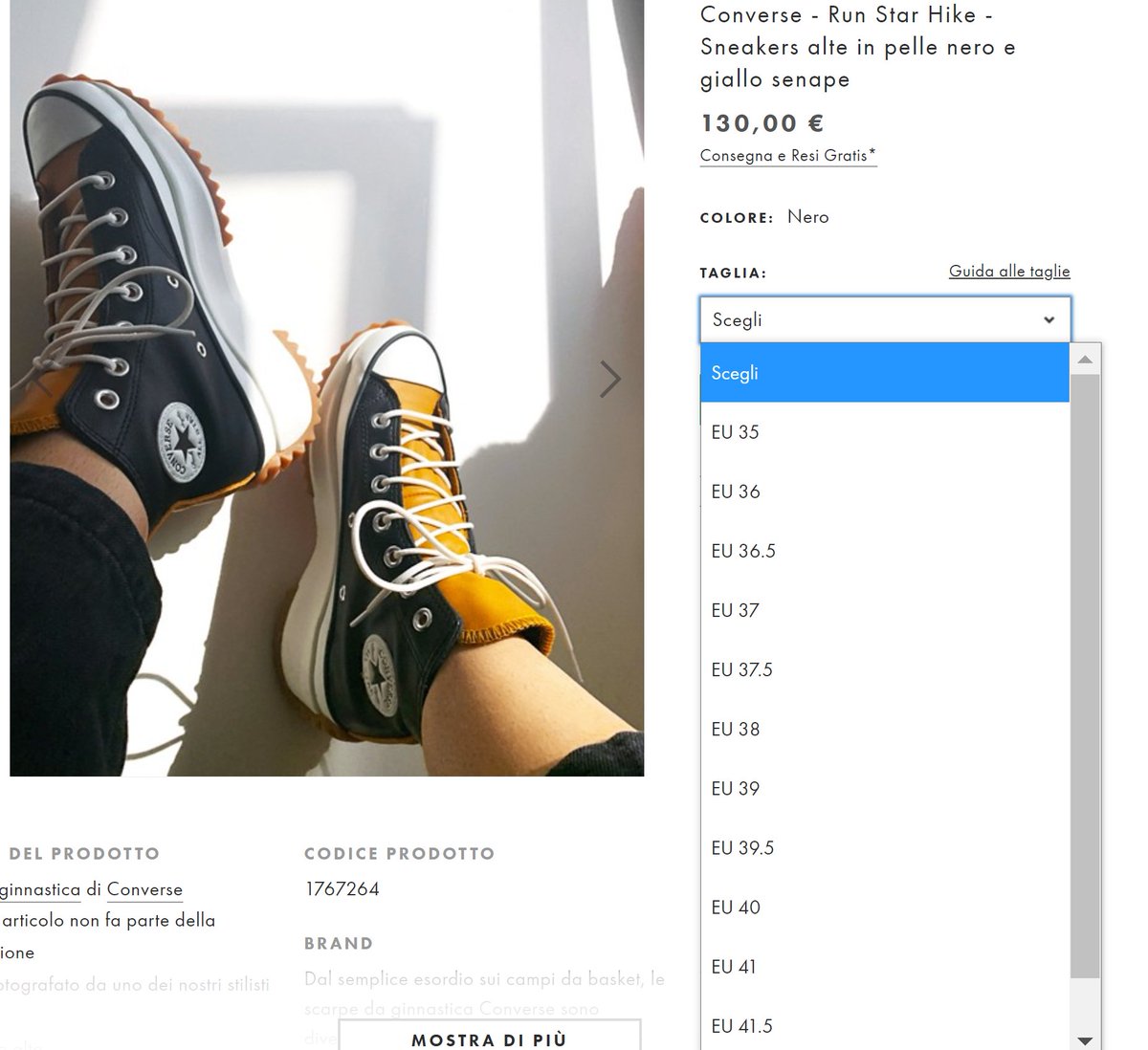Click the chevron on the Scegli size selector
1148x1050 pixels.
1048,319
